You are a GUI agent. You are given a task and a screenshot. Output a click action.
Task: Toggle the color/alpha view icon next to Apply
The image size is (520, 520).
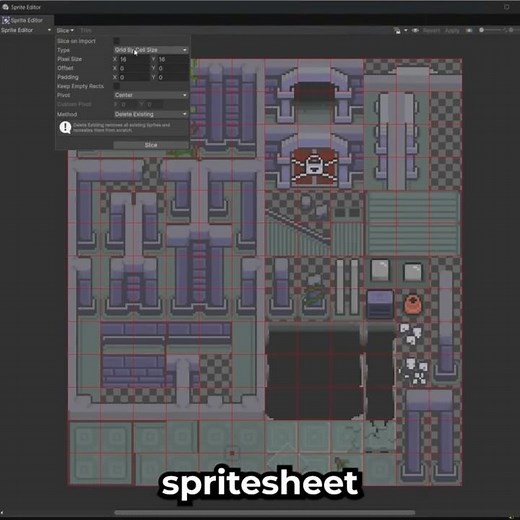tap(469, 30)
